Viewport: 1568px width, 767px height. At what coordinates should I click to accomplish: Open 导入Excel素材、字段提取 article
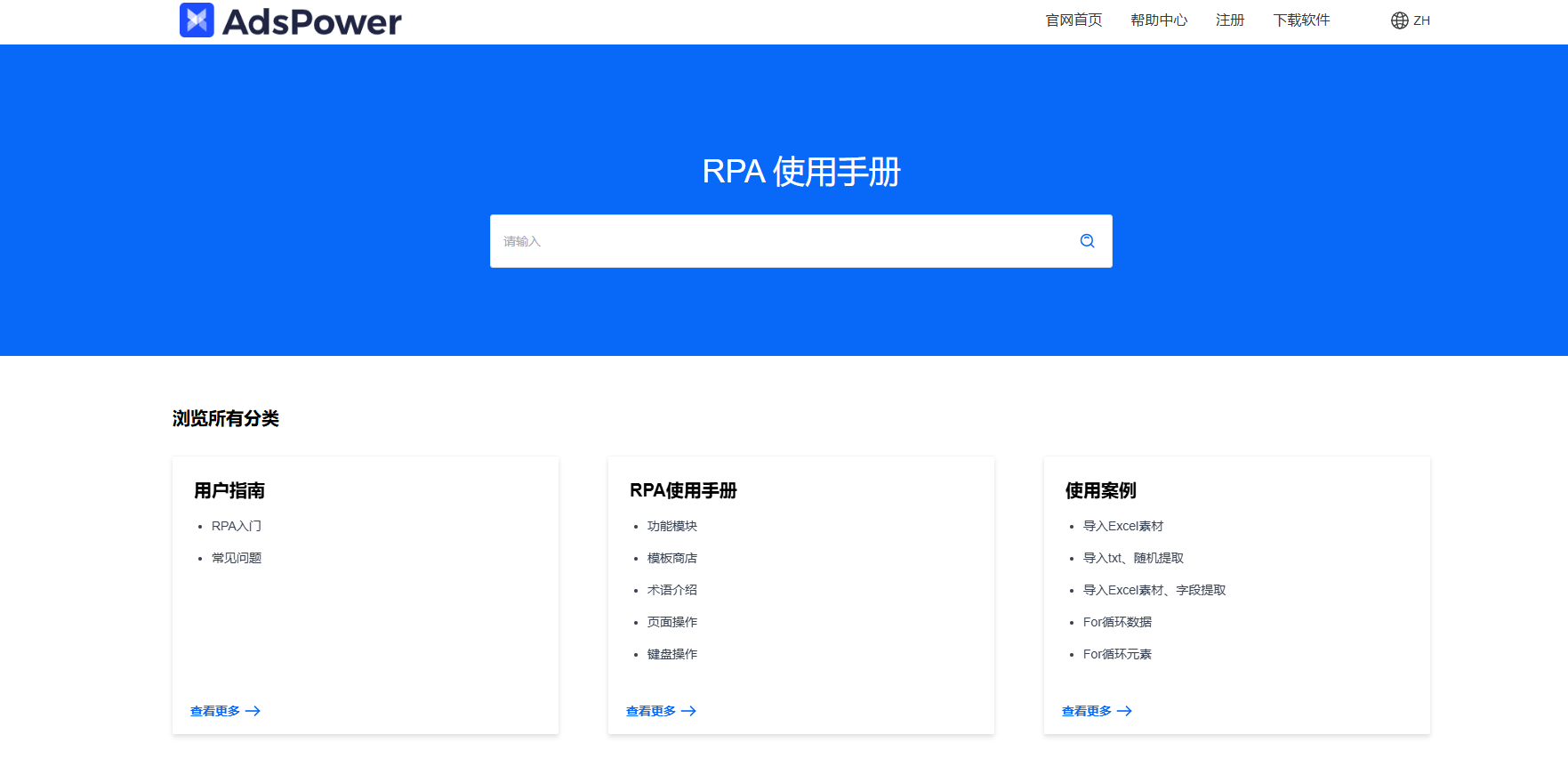(1154, 590)
